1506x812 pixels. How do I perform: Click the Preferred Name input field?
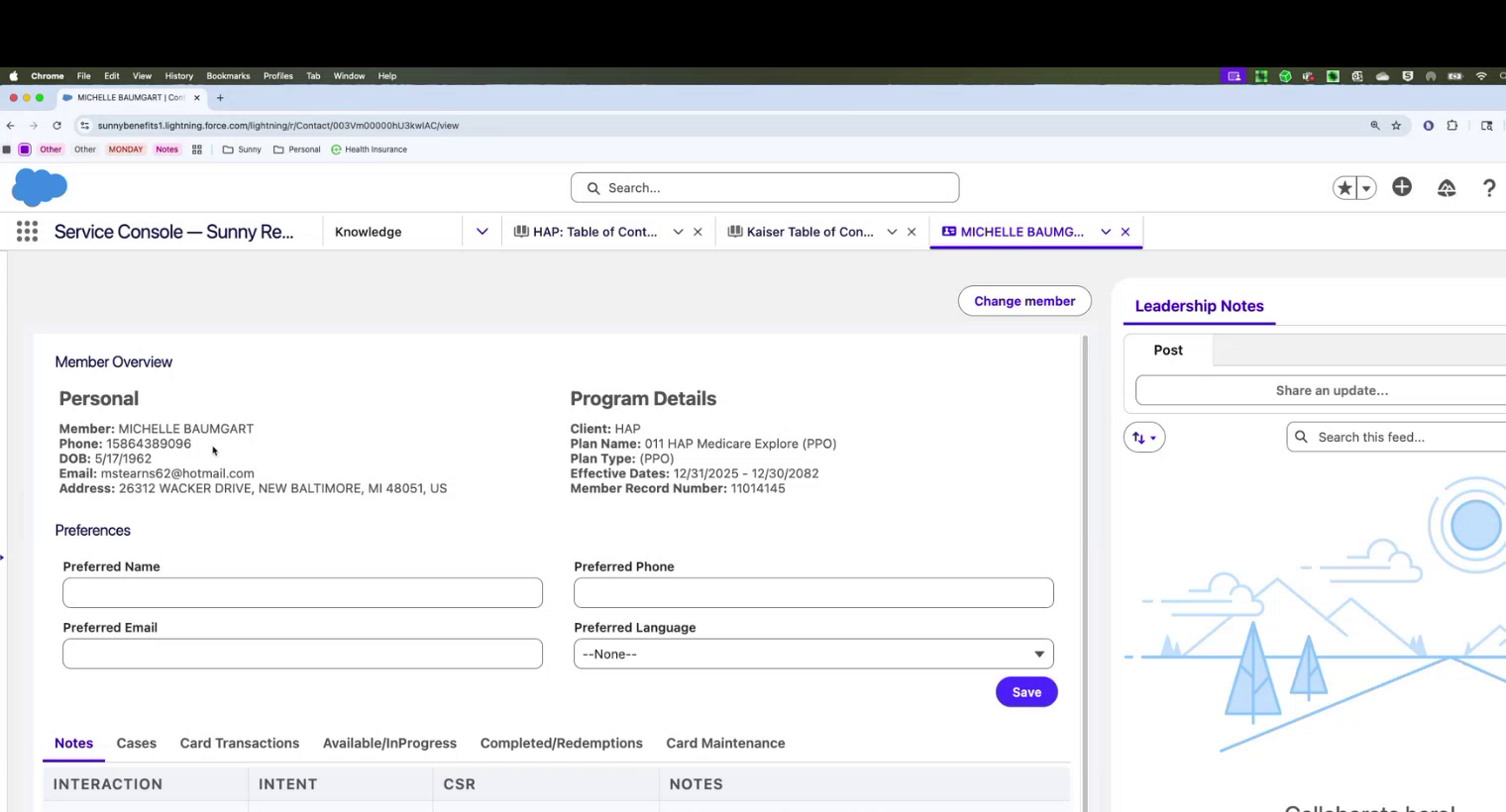click(x=302, y=593)
